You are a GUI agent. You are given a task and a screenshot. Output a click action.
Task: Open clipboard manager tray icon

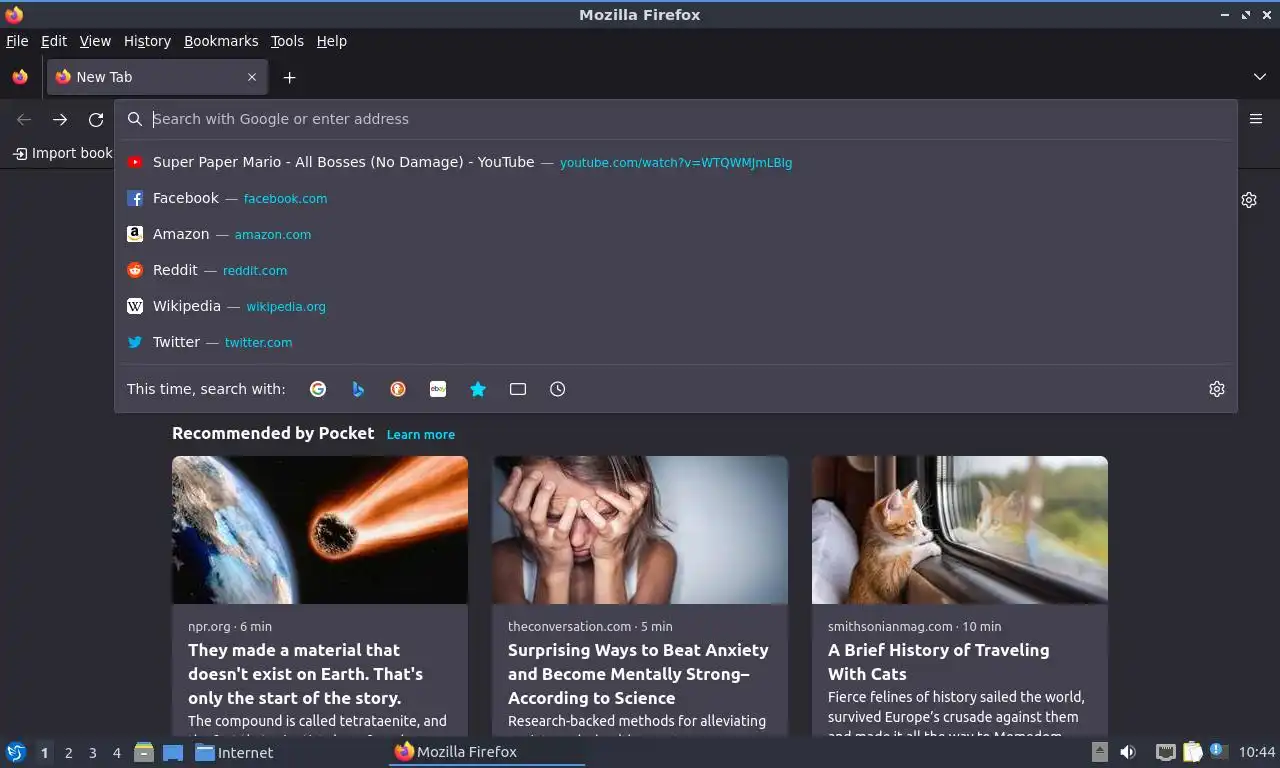pyautogui.click(x=1192, y=752)
